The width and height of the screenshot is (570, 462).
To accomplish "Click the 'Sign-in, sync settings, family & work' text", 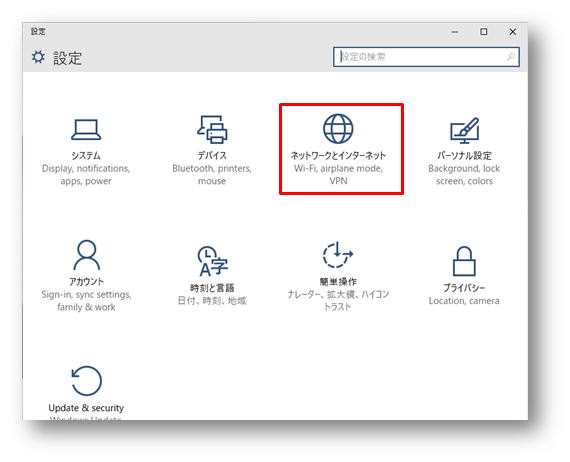I will pyautogui.click(x=86, y=301).
